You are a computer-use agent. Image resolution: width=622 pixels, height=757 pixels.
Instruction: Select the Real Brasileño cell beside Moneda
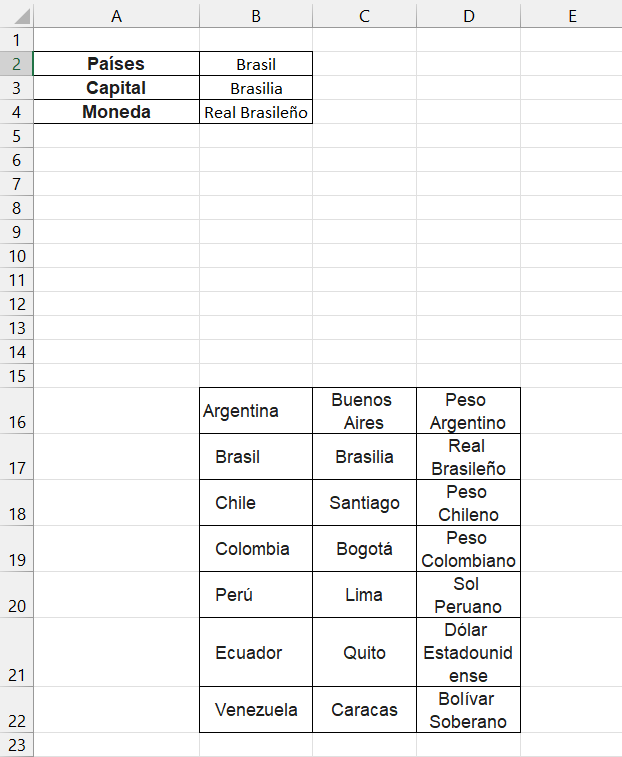click(x=256, y=112)
